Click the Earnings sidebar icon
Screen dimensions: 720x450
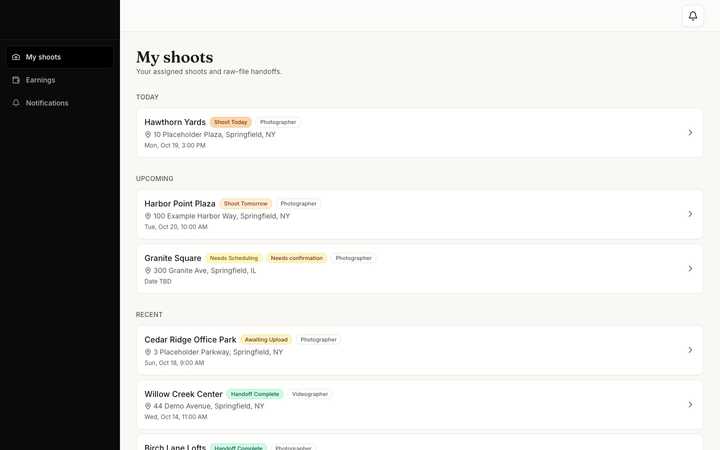[x=16, y=80]
